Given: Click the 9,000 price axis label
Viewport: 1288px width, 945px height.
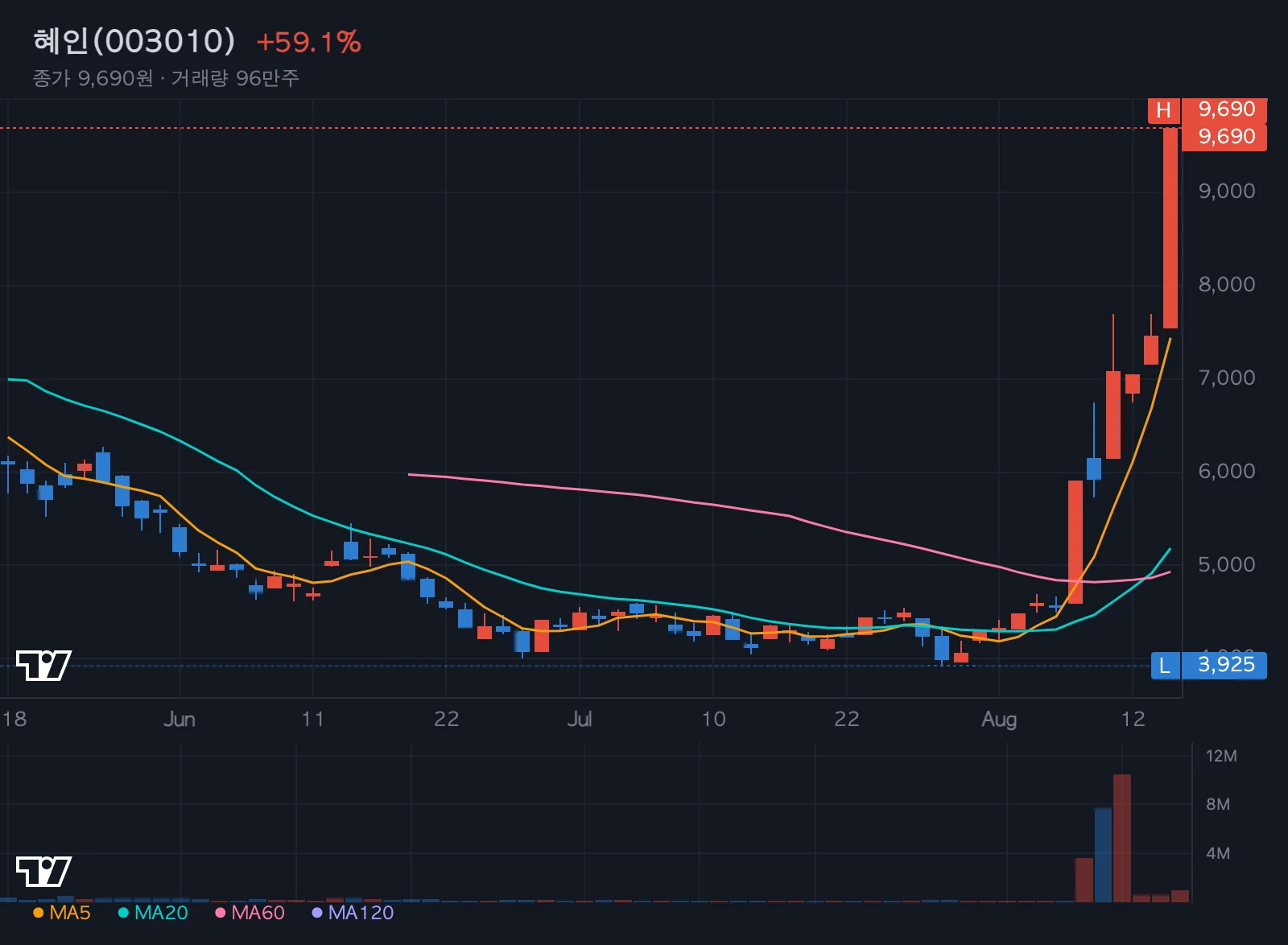Looking at the screenshot, I should click(x=1226, y=191).
